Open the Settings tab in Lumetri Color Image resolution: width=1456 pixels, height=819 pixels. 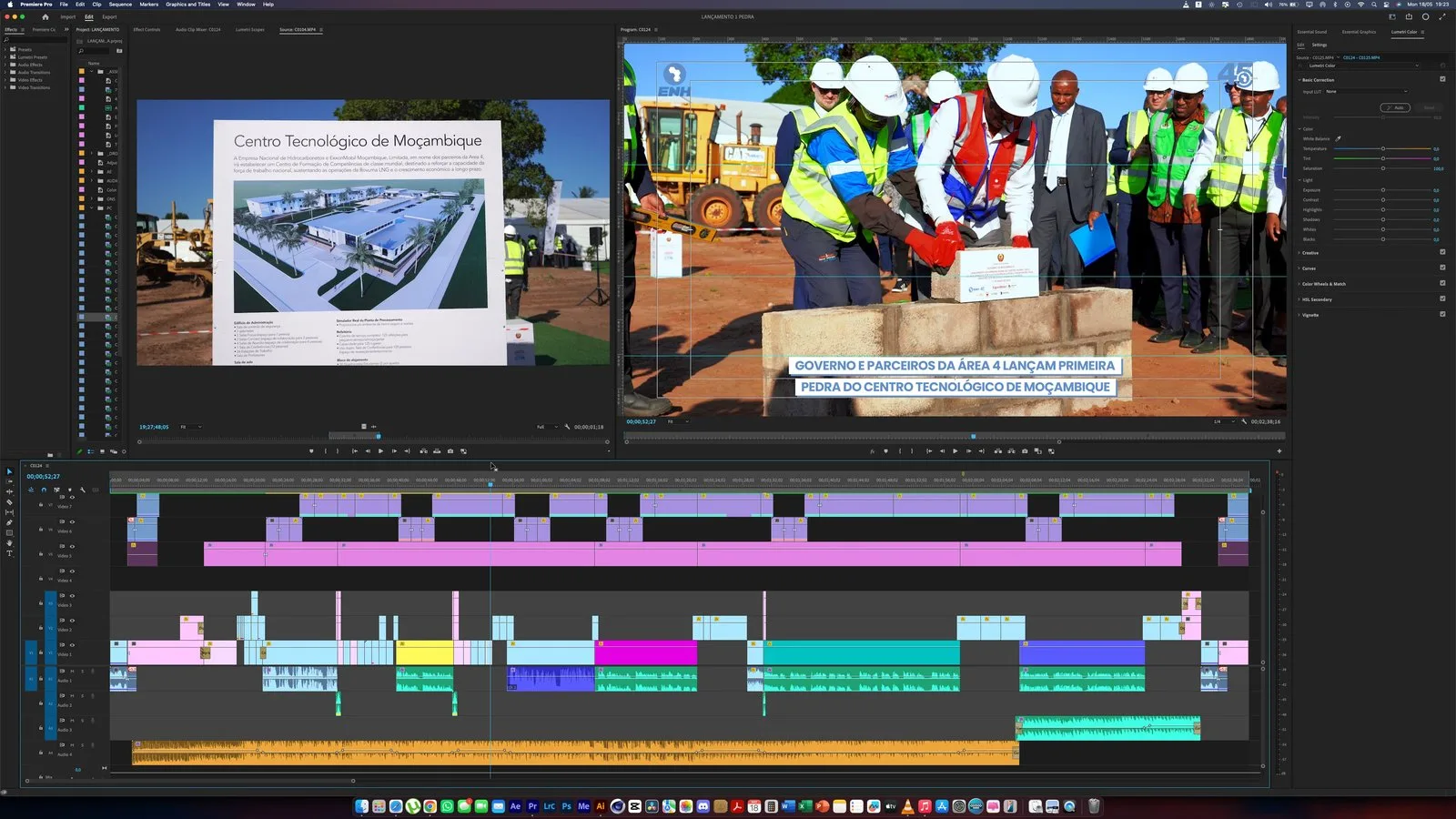coord(1319,45)
